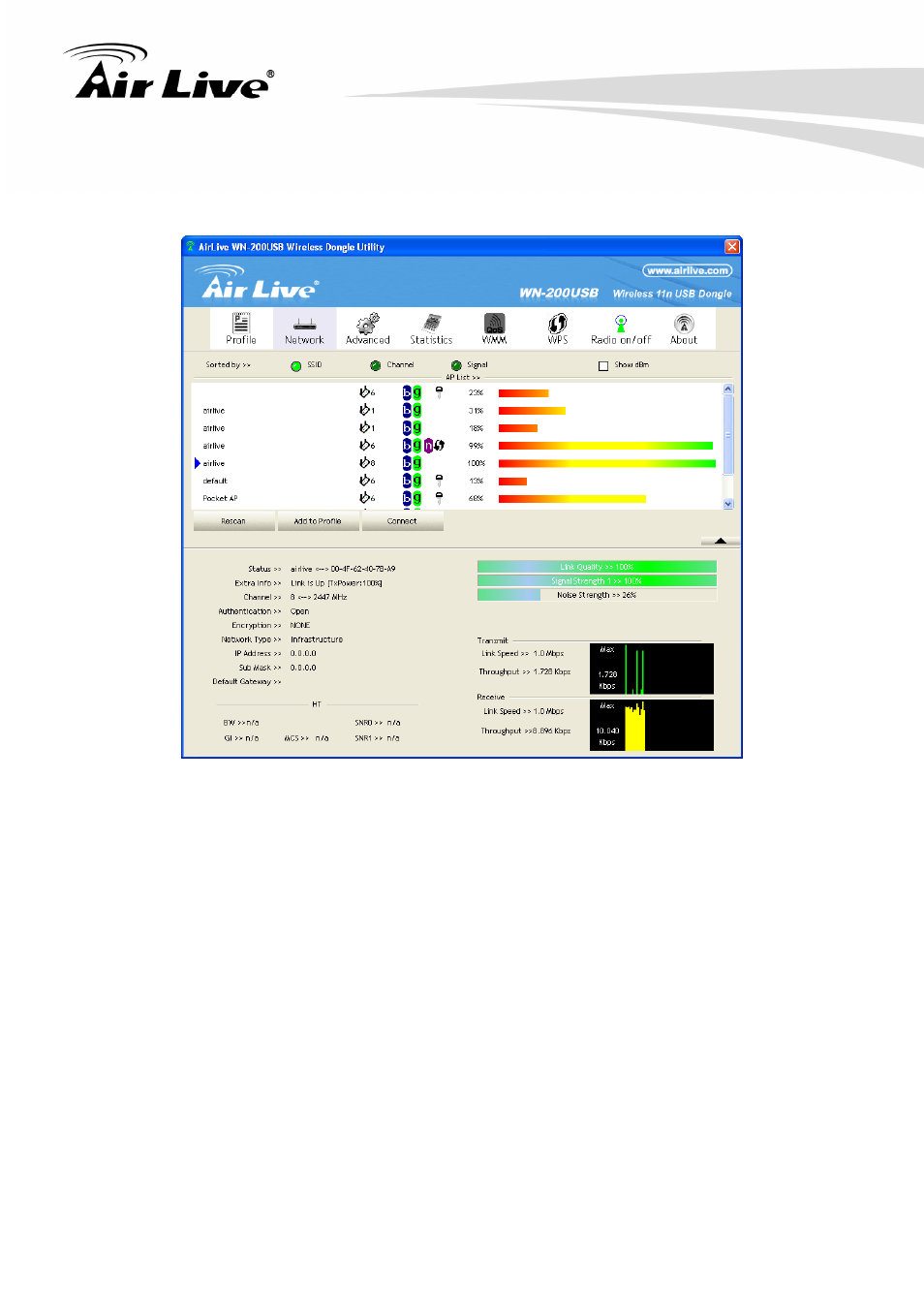
Task: Click the Network Type value Infrastructure
Action: pos(317,639)
